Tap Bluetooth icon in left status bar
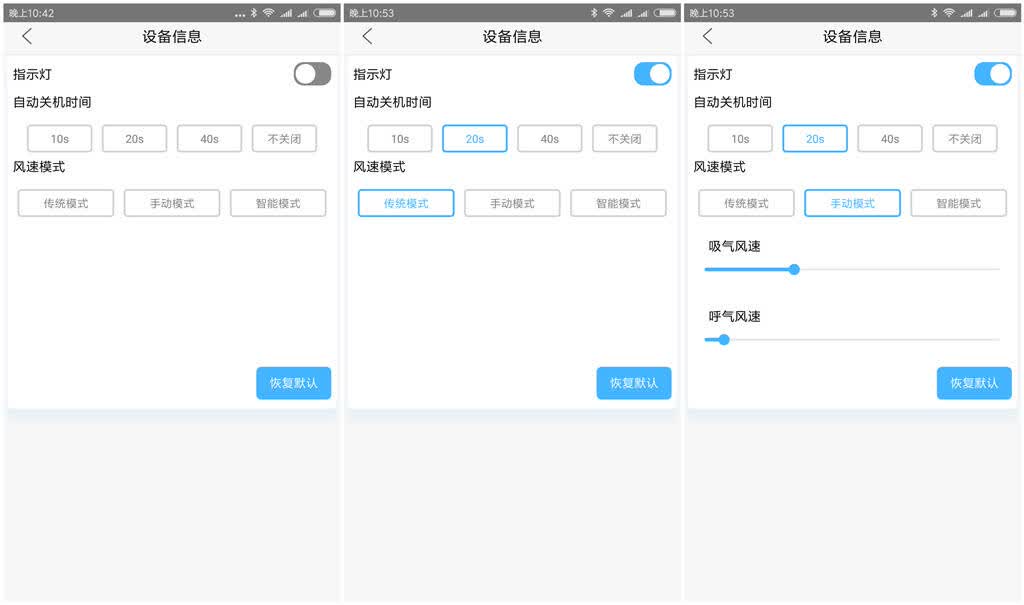1024x605 pixels. pyautogui.click(x=254, y=12)
